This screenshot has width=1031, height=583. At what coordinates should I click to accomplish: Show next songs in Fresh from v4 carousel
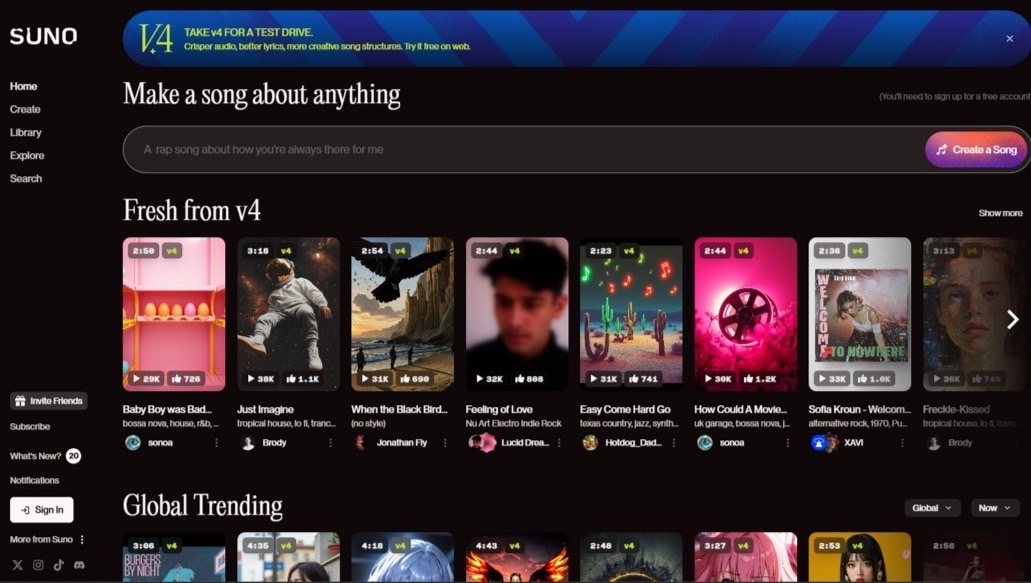pos(1013,319)
